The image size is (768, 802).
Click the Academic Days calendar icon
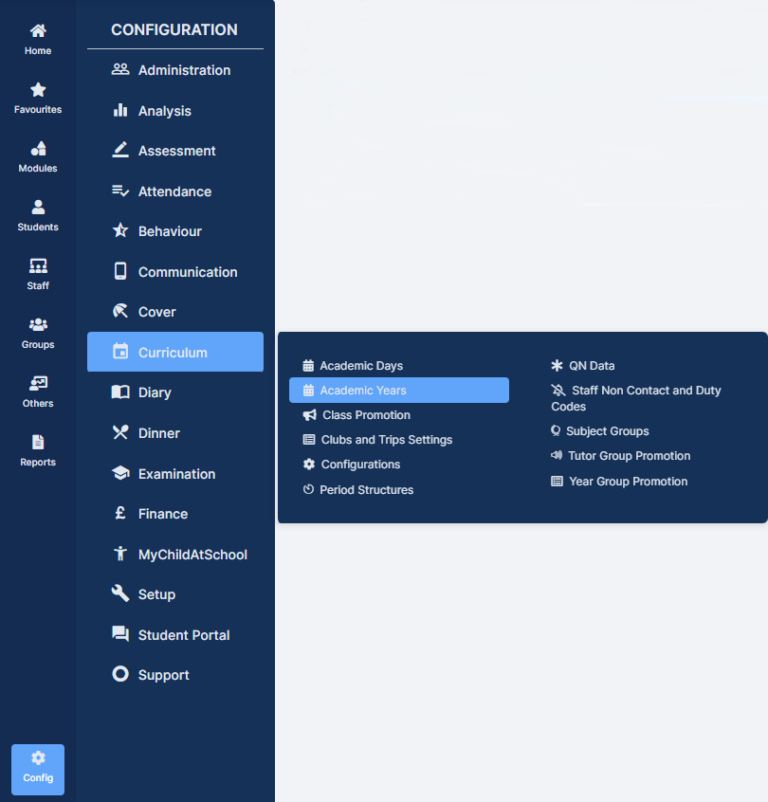tap(308, 365)
